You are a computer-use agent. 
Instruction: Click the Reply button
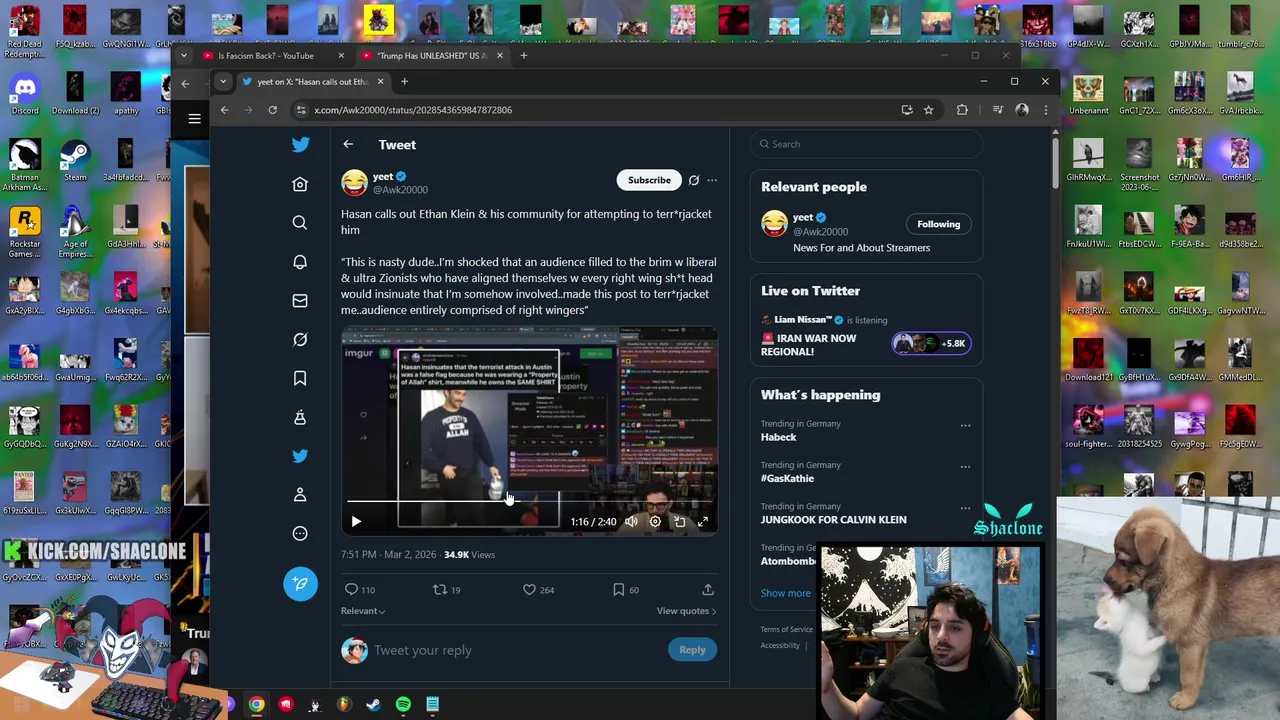pyautogui.click(x=692, y=650)
